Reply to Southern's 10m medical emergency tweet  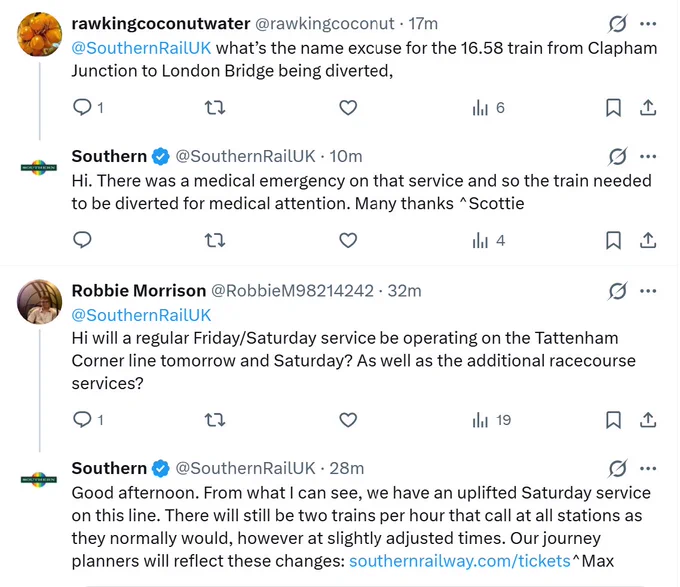click(82, 240)
